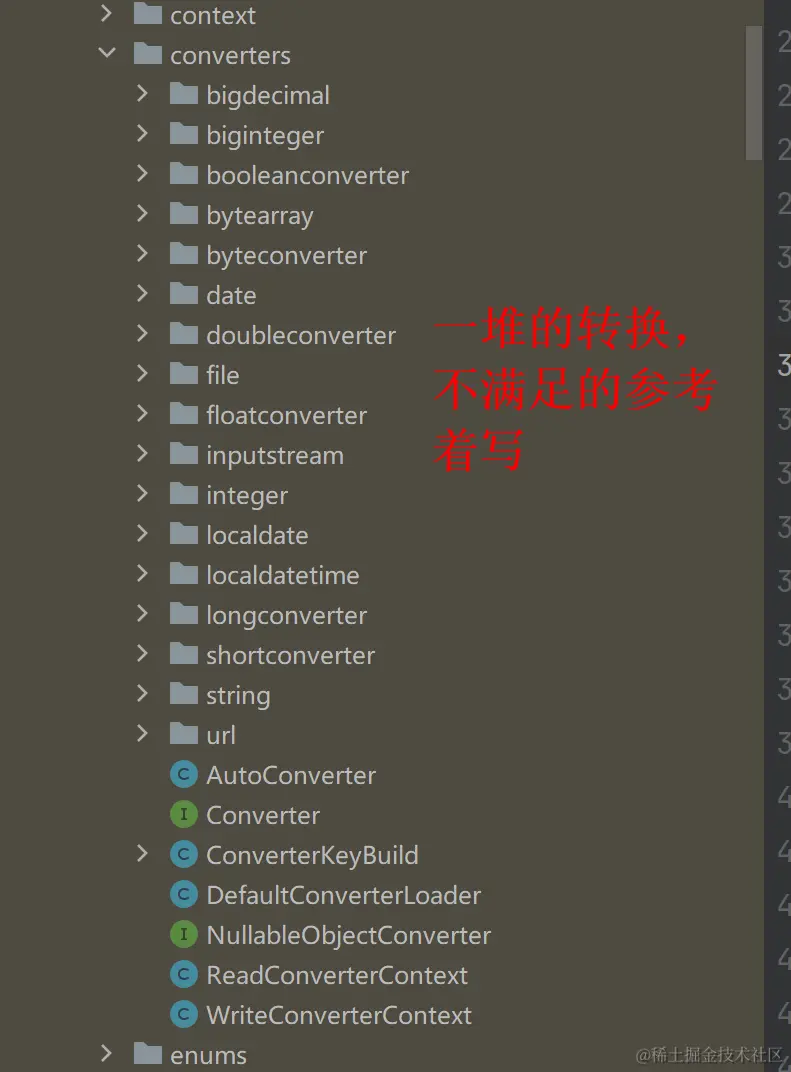The width and height of the screenshot is (791, 1072).
Task: Click the ConverterKeyBuild class icon
Action: point(183,855)
